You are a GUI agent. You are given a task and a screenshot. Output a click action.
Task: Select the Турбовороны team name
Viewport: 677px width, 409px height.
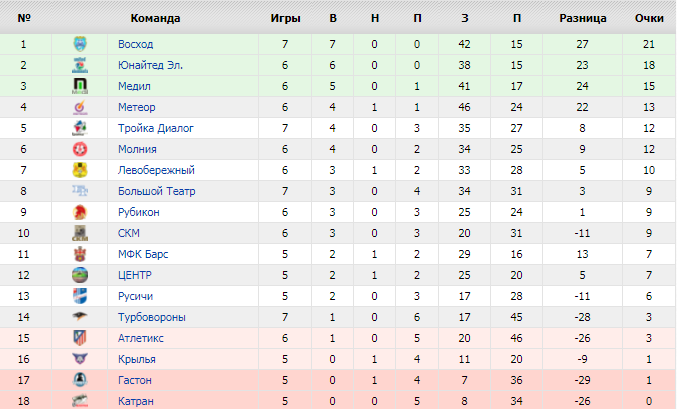[x=152, y=317]
